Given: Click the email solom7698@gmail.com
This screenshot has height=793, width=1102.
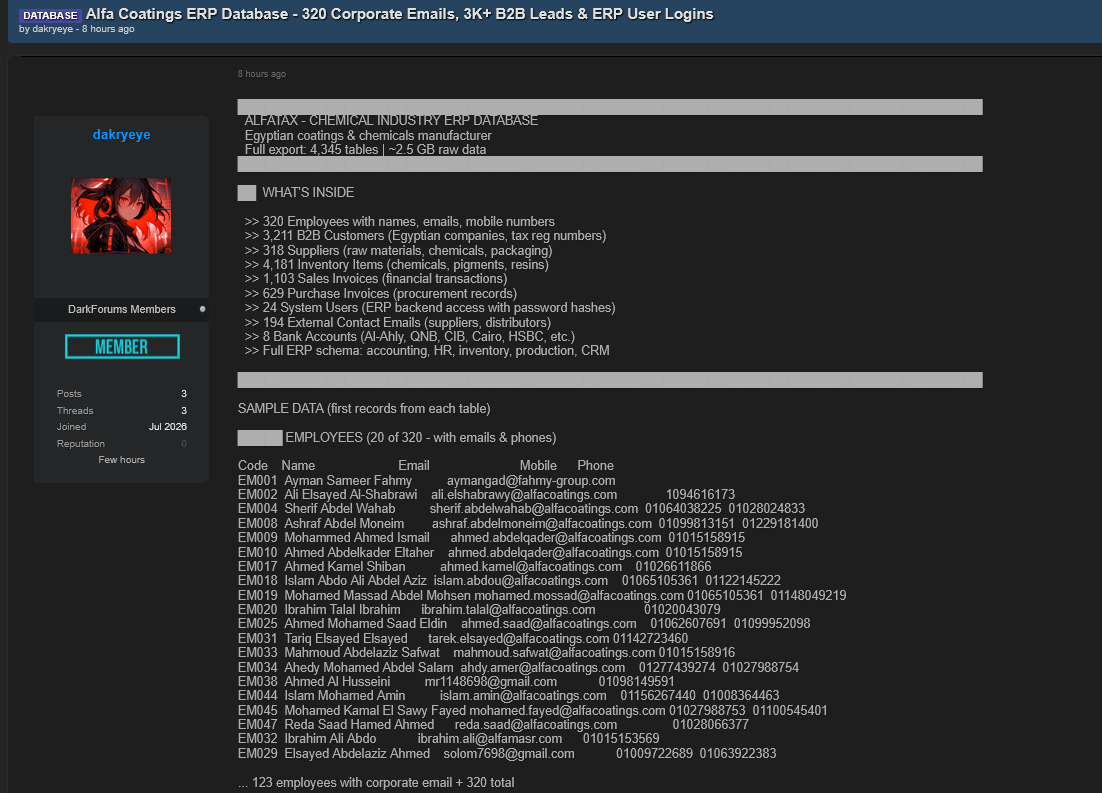Looking at the screenshot, I should (x=509, y=754).
